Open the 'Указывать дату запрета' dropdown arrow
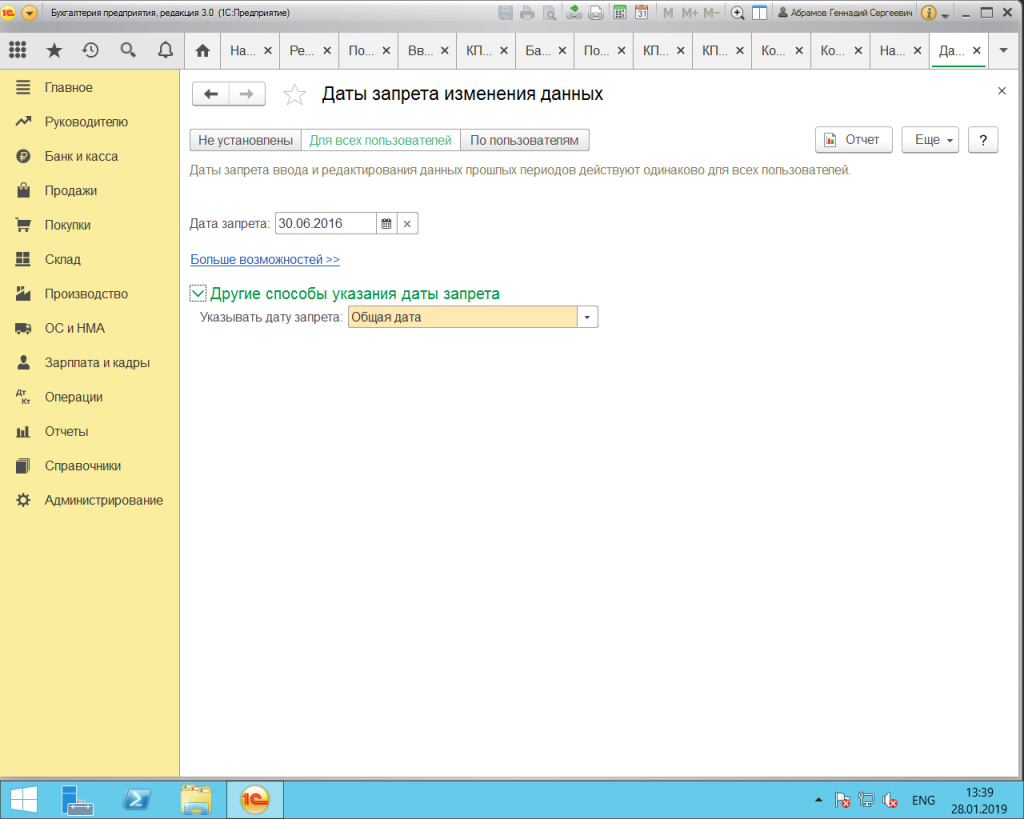Screen dimensions: 1024x819 click(588, 318)
